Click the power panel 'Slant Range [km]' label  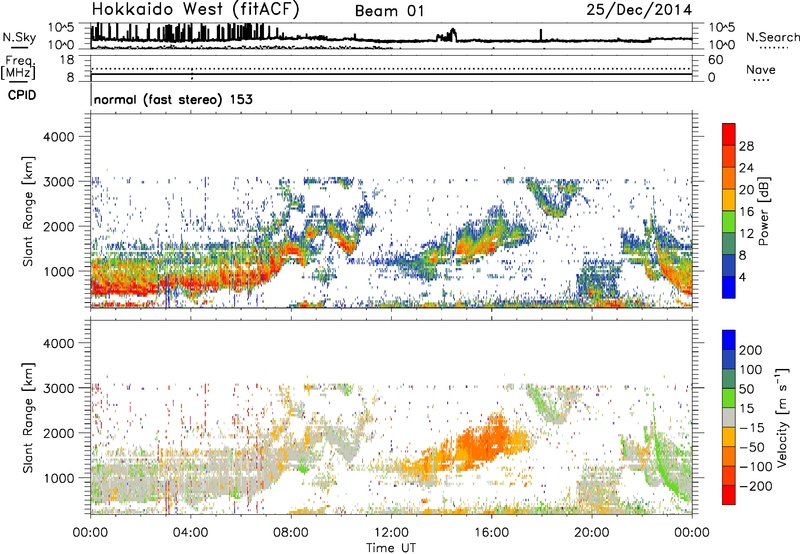28,211
